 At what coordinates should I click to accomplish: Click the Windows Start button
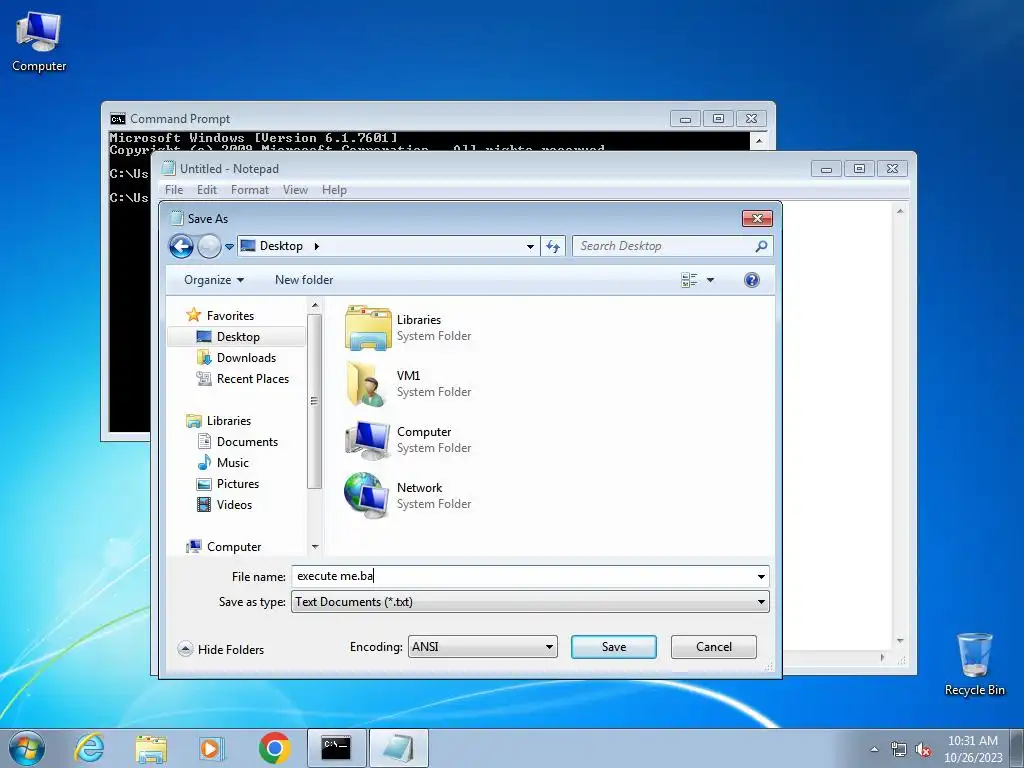click(x=27, y=748)
